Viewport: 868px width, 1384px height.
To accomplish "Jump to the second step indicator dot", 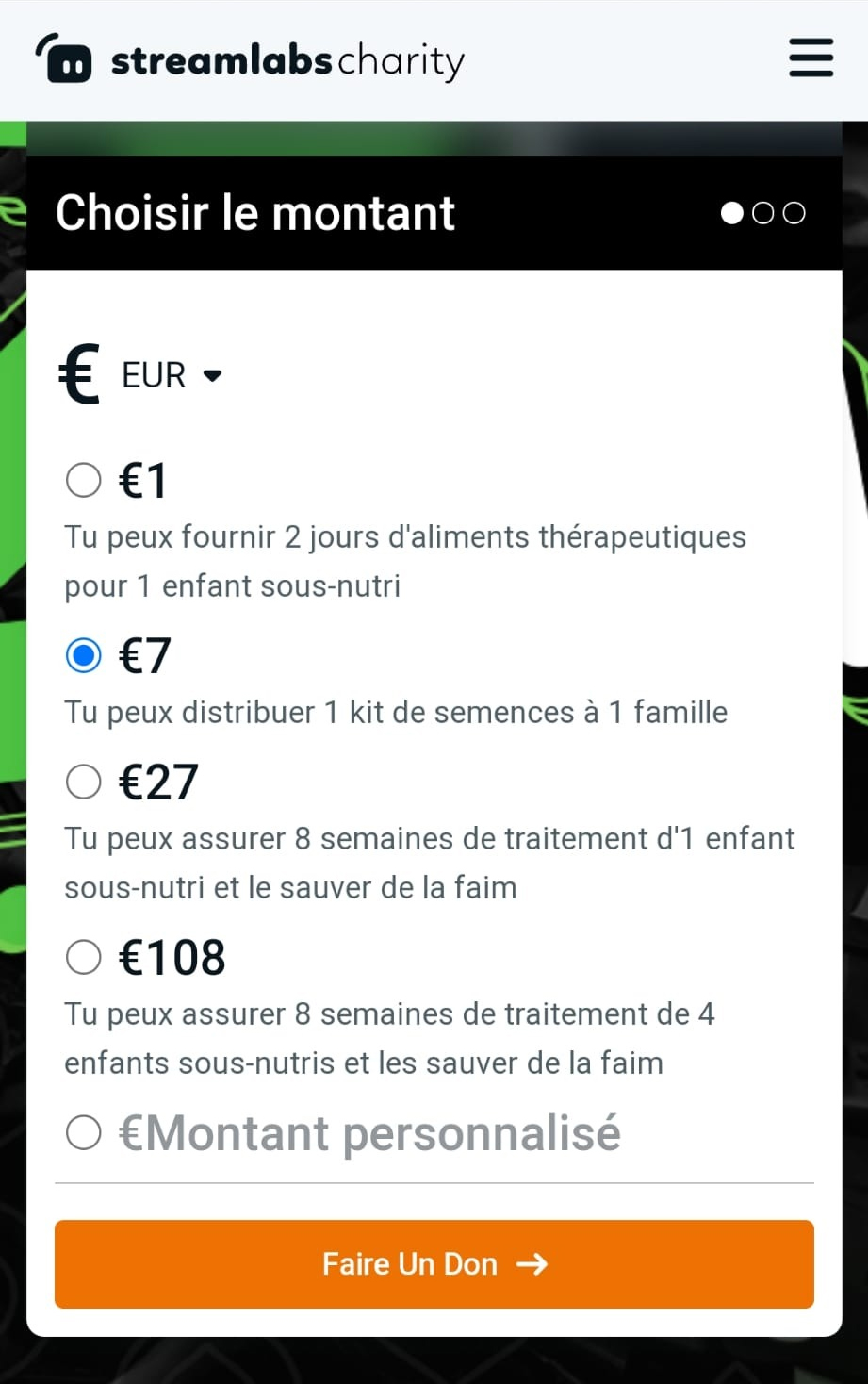I will click(763, 213).
